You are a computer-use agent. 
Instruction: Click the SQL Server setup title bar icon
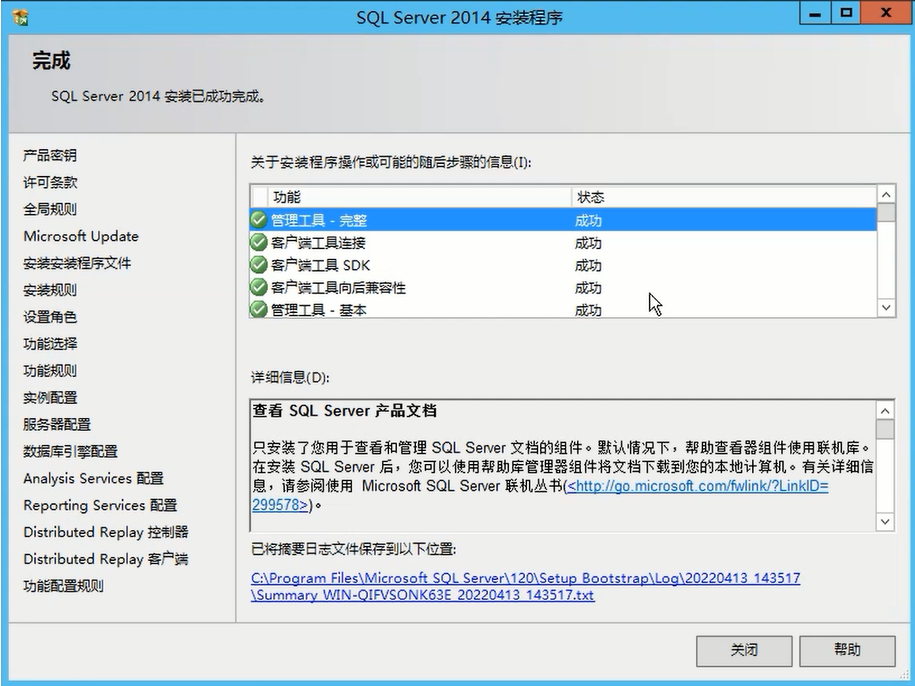20,17
